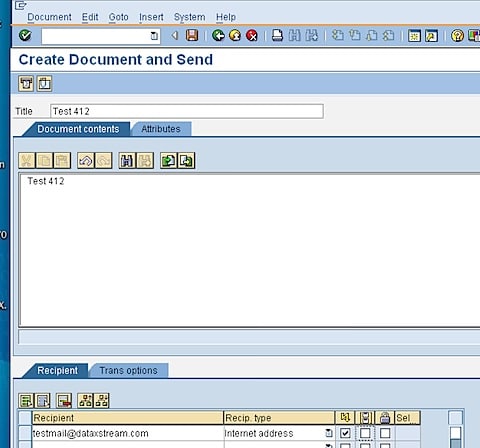Open the Insert menu

(x=151, y=17)
